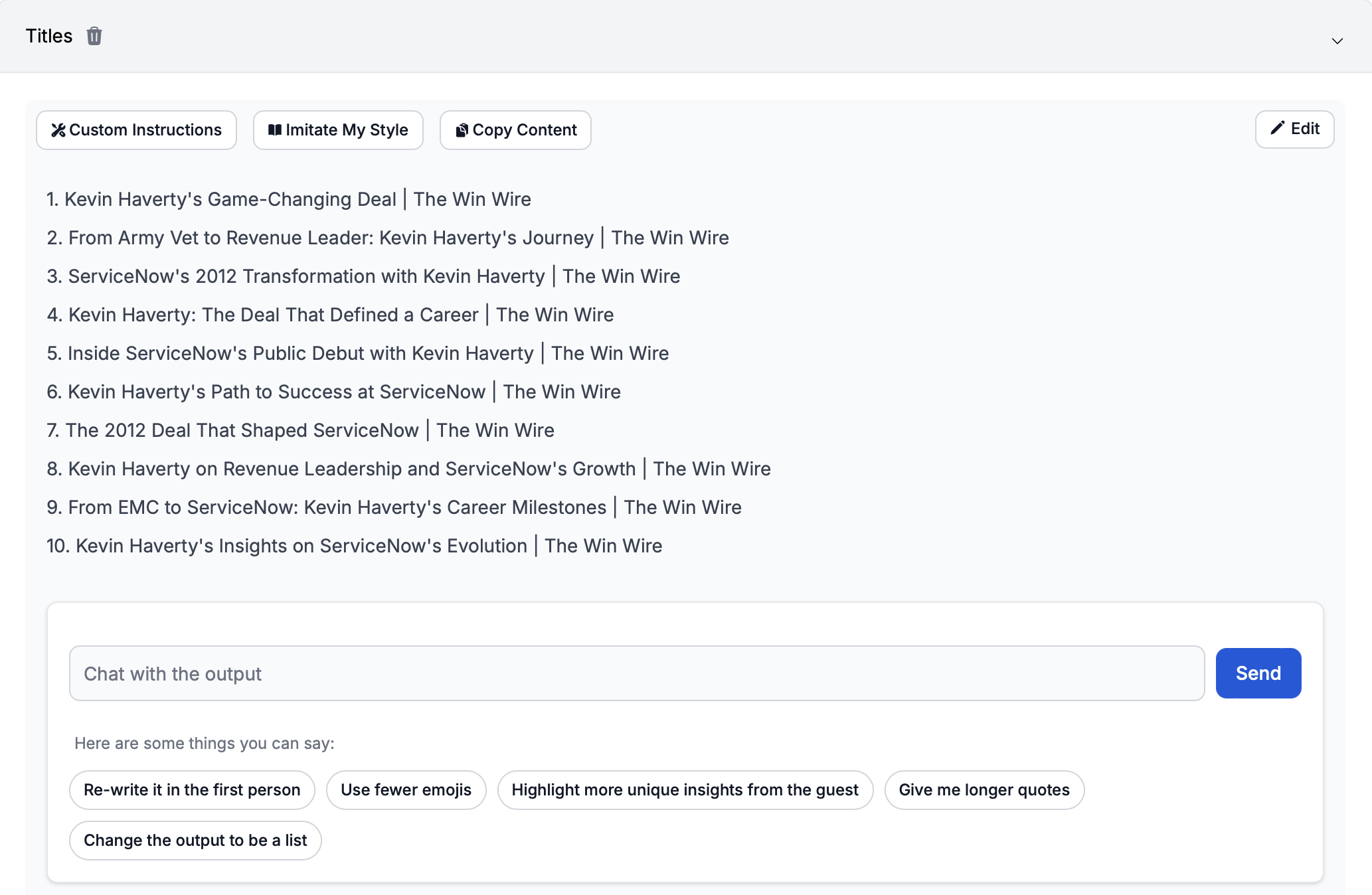Click the scissors icon in Custom Instructions
Screen dimensions: 1372x895
(57, 129)
